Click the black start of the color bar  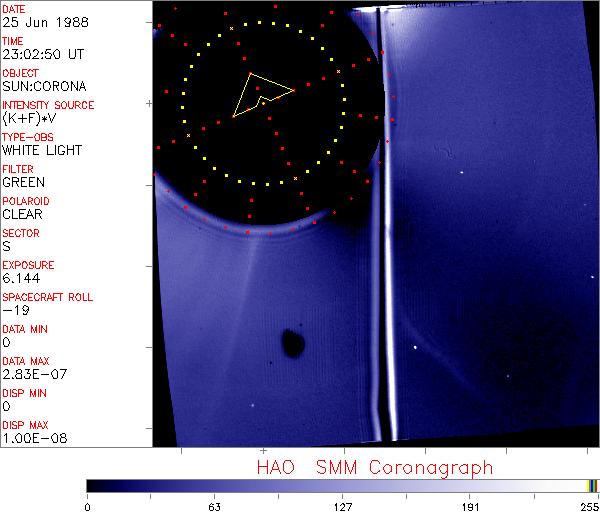[92, 485]
